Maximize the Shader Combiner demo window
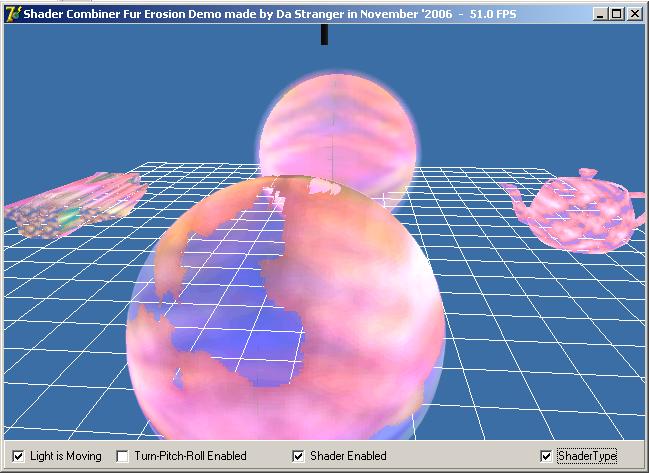Image resolution: width=649 pixels, height=473 pixels. (617, 14)
